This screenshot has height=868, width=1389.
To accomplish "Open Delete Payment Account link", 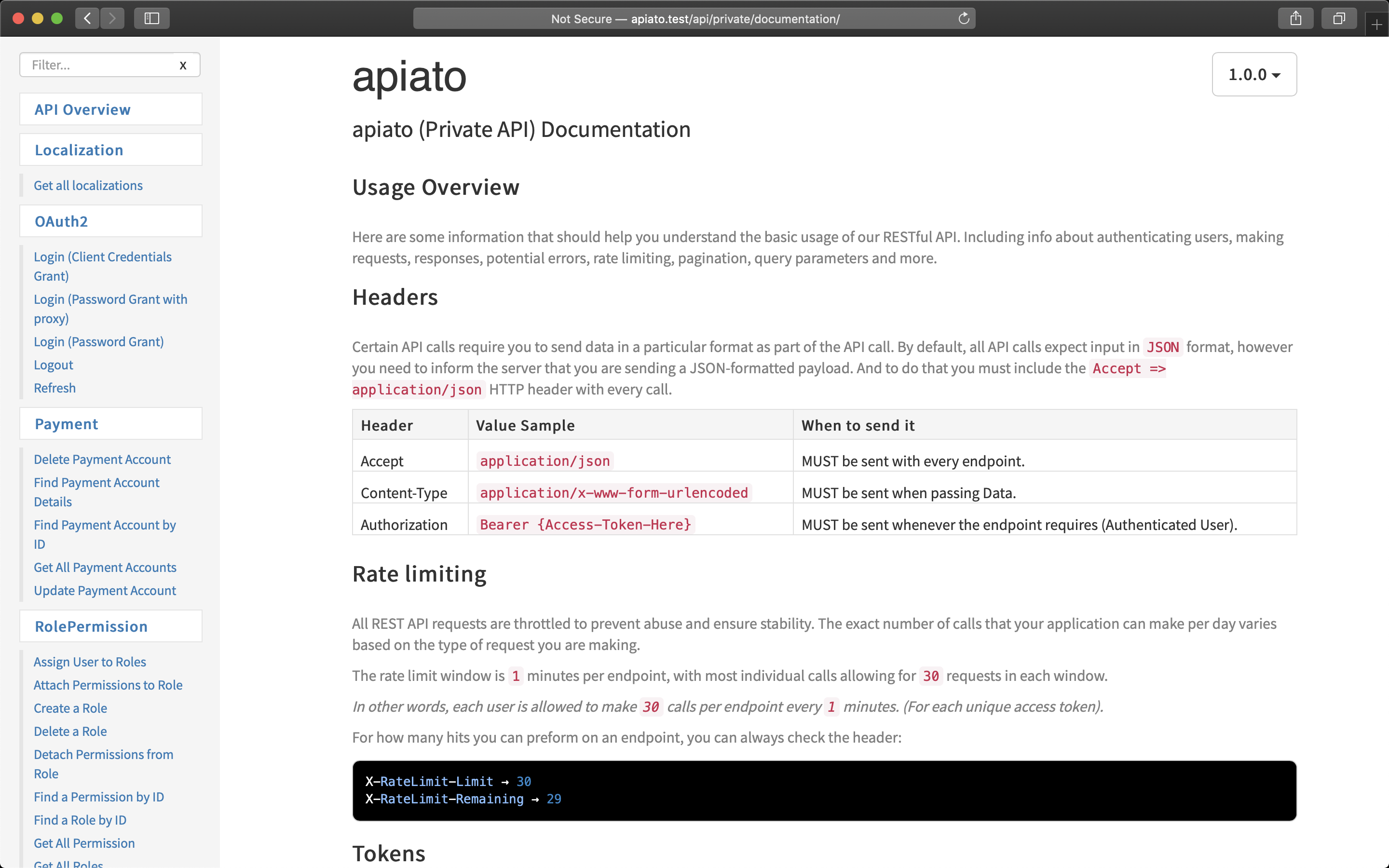I will (x=102, y=460).
